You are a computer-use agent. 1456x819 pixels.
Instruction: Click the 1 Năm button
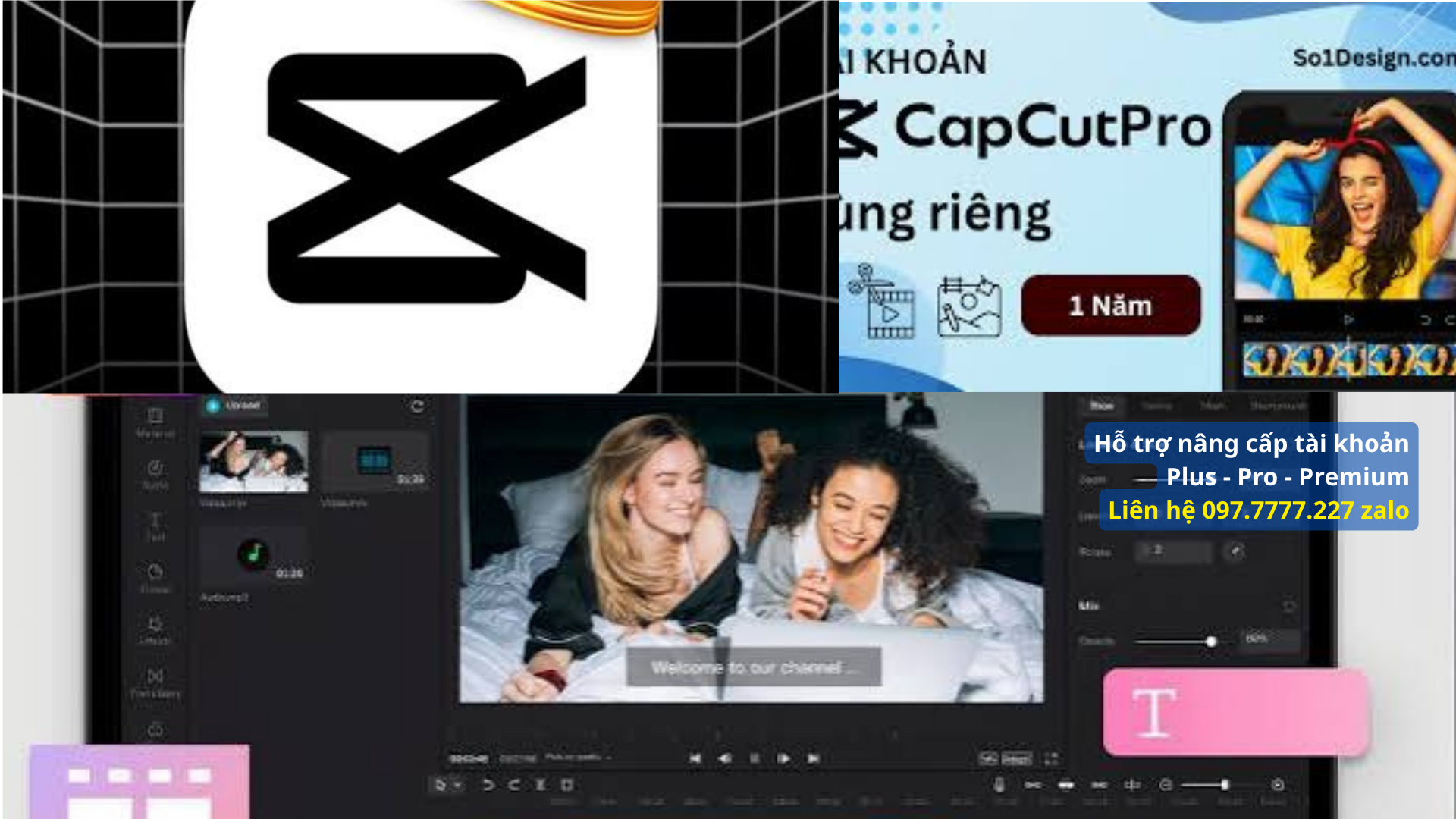pos(1111,306)
